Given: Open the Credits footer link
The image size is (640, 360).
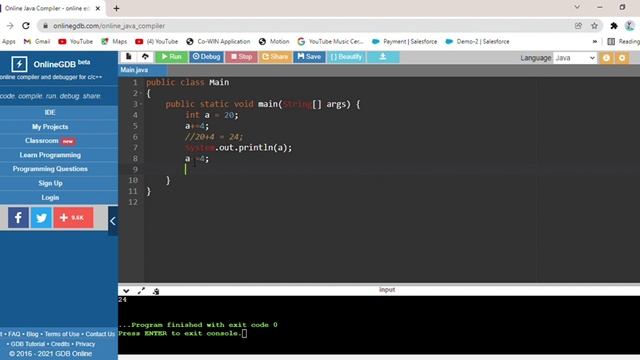Looking at the screenshot, I should click(x=60, y=344).
